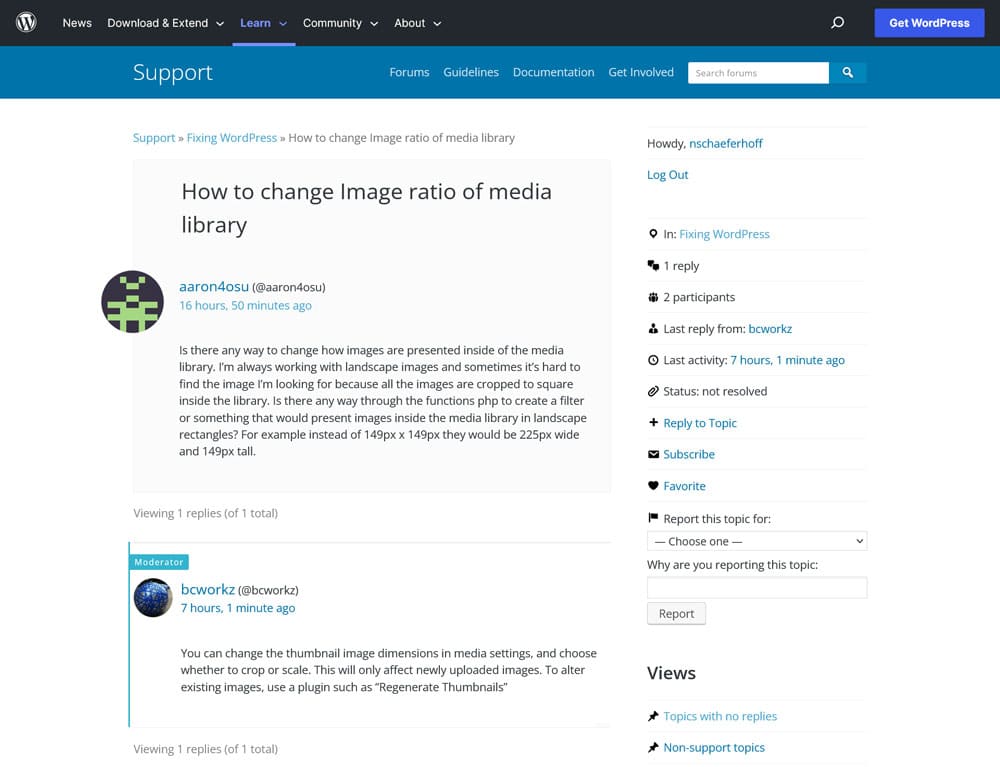This screenshot has height=767, width=1000.
Task: Focus the report reason text field
Action: click(x=756, y=587)
